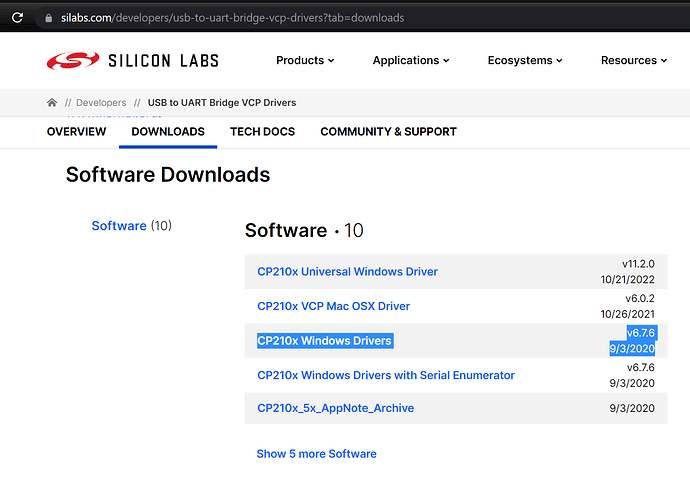Screen dimensions: 690x490
Task: Reload the page with the refresh icon
Action: (x=17, y=18)
